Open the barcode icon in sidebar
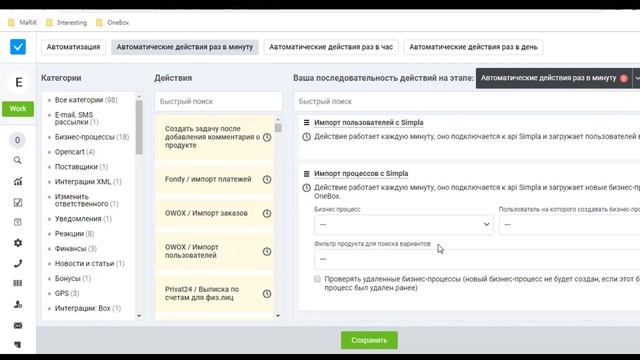This screenshot has width=640, height=360. pos(18,283)
